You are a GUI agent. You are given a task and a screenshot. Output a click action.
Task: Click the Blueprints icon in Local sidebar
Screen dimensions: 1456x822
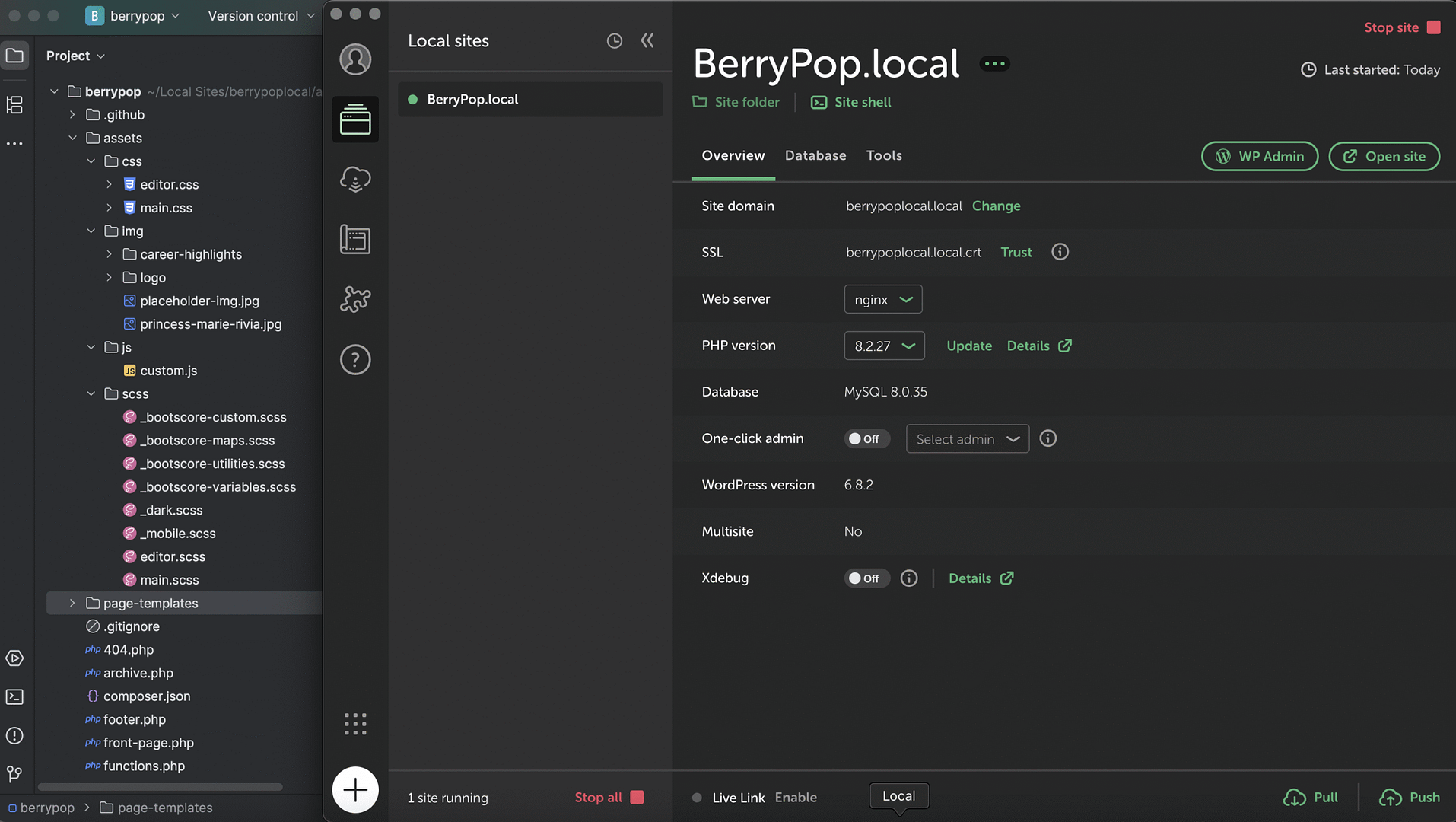coord(355,240)
